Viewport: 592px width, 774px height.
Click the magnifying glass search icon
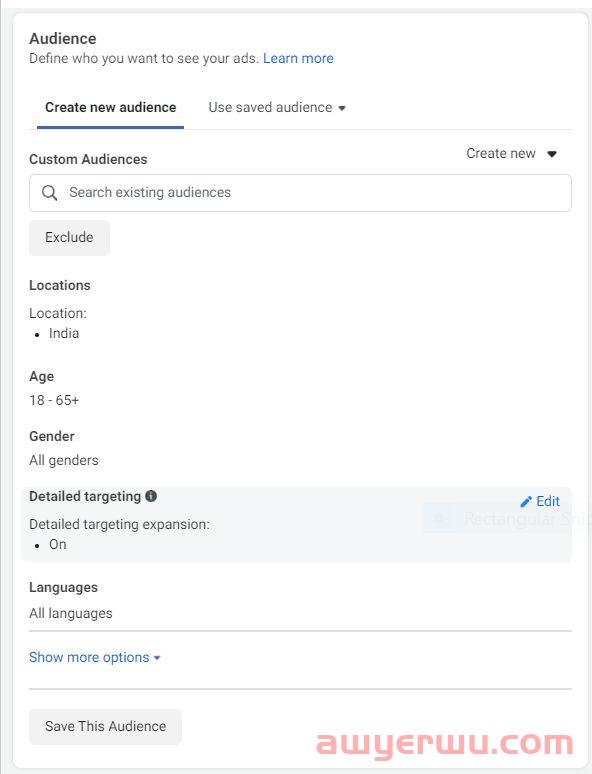pyautogui.click(x=49, y=193)
